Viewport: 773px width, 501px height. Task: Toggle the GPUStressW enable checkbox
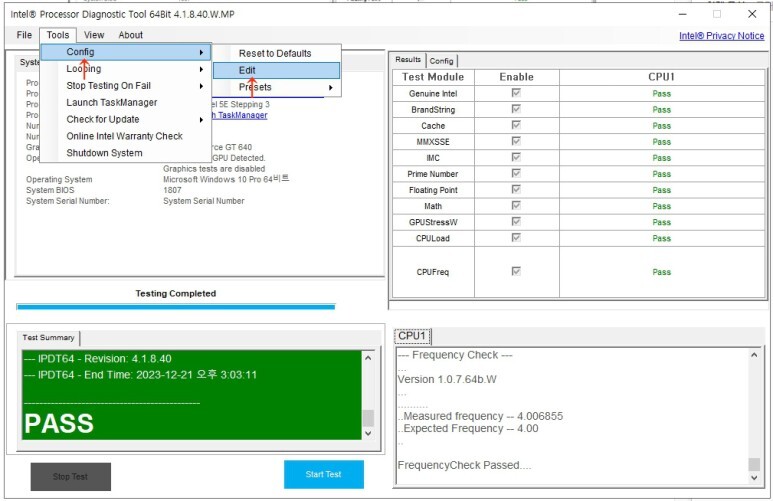tap(516, 221)
